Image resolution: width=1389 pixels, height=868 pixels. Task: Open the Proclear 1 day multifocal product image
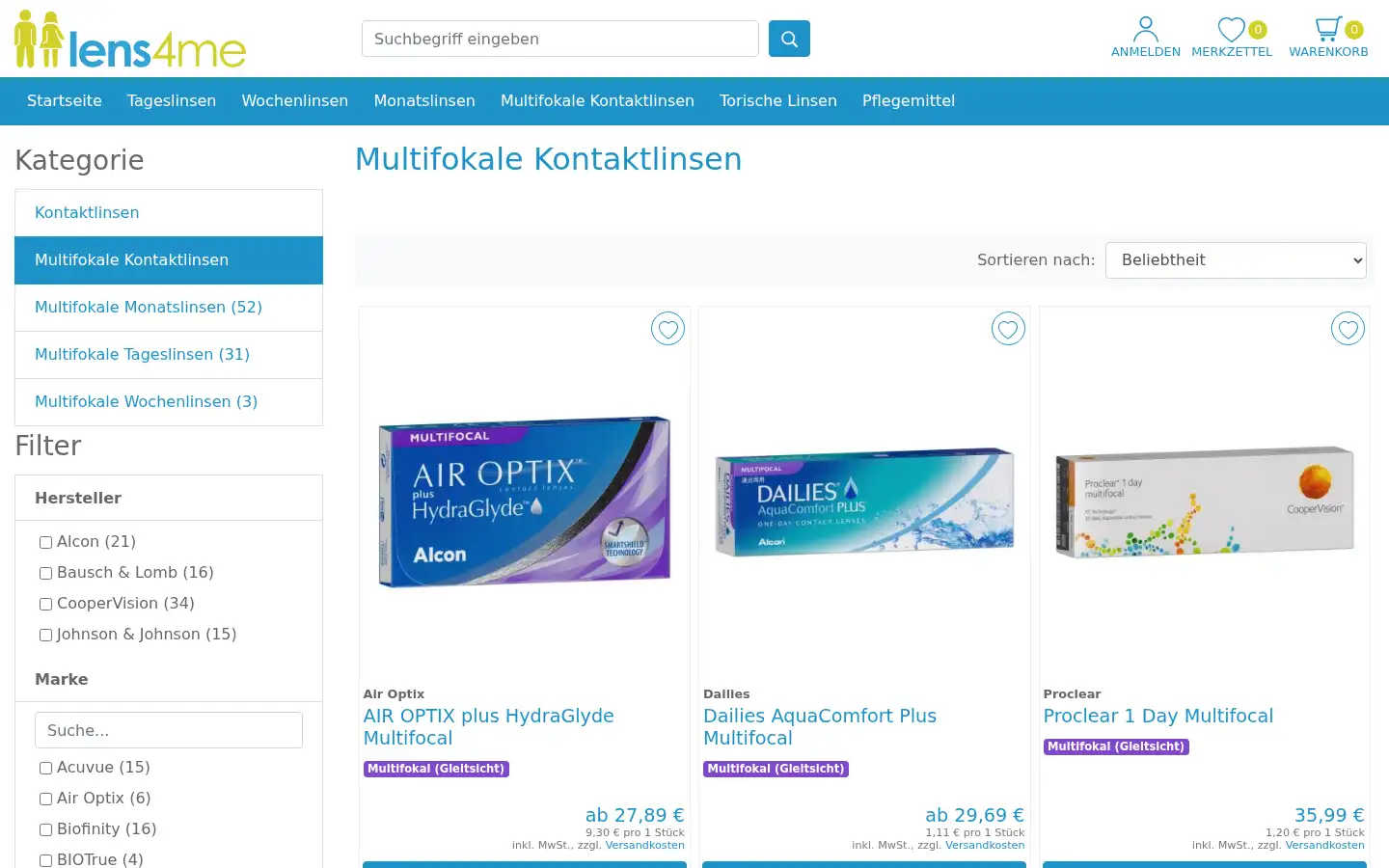[1205, 502]
